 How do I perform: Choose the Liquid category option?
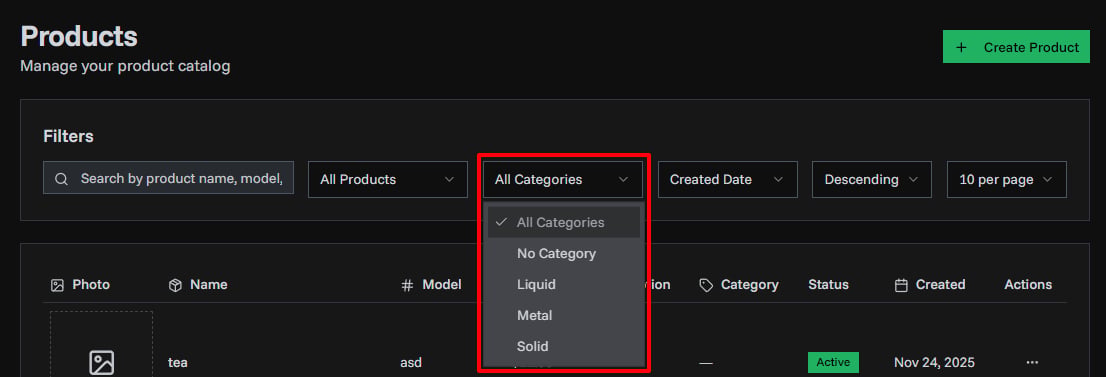coord(564,285)
